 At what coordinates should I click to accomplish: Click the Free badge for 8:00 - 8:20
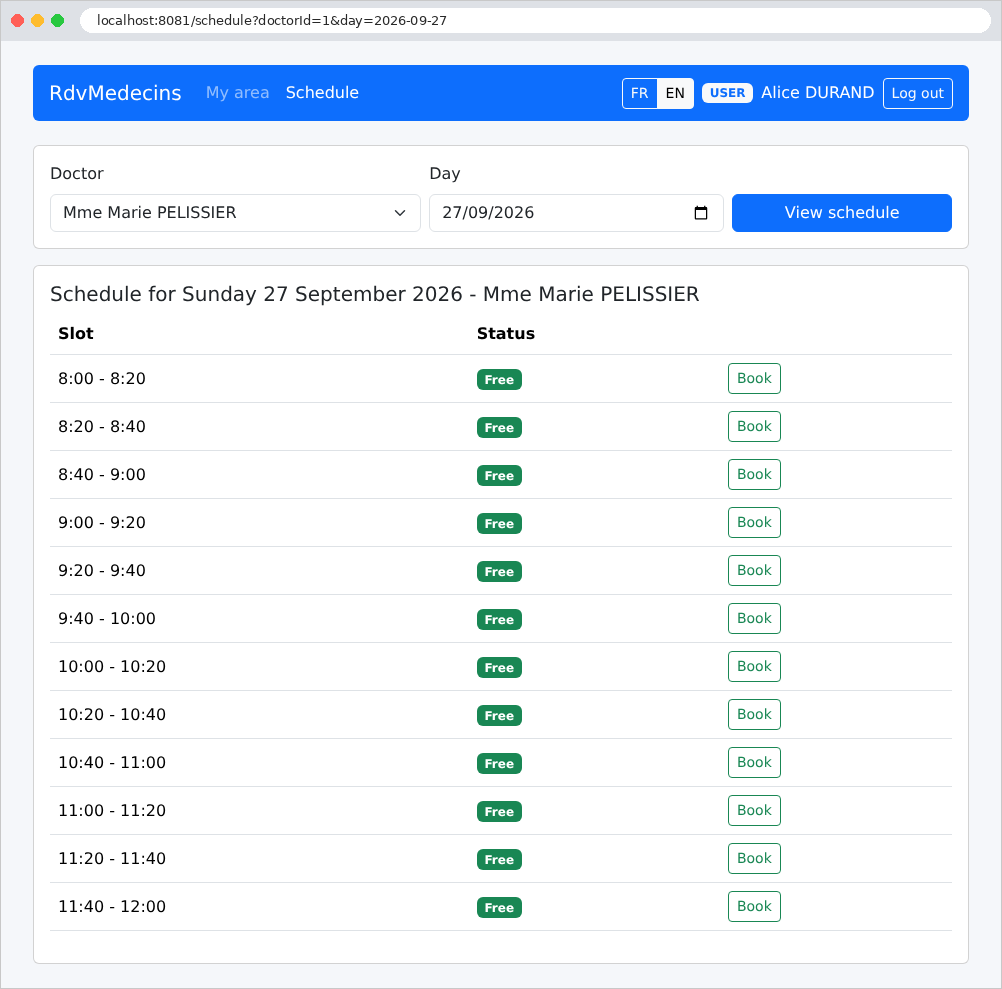point(499,380)
